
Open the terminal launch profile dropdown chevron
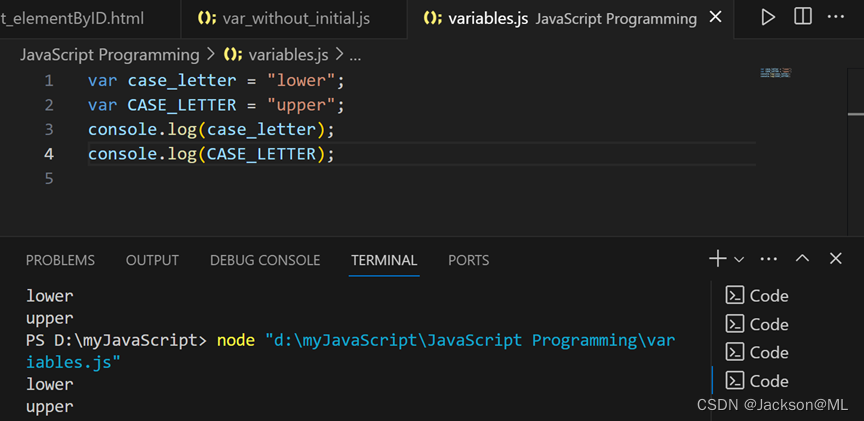[739, 260]
